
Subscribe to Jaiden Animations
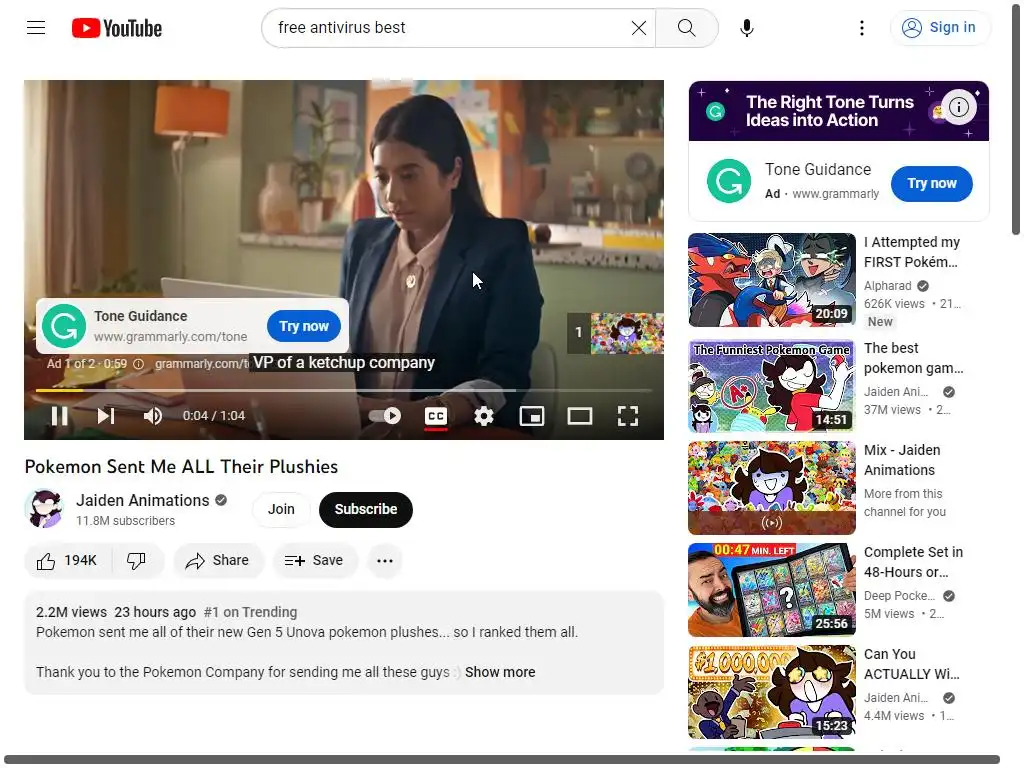pyautogui.click(x=366, y=509)
